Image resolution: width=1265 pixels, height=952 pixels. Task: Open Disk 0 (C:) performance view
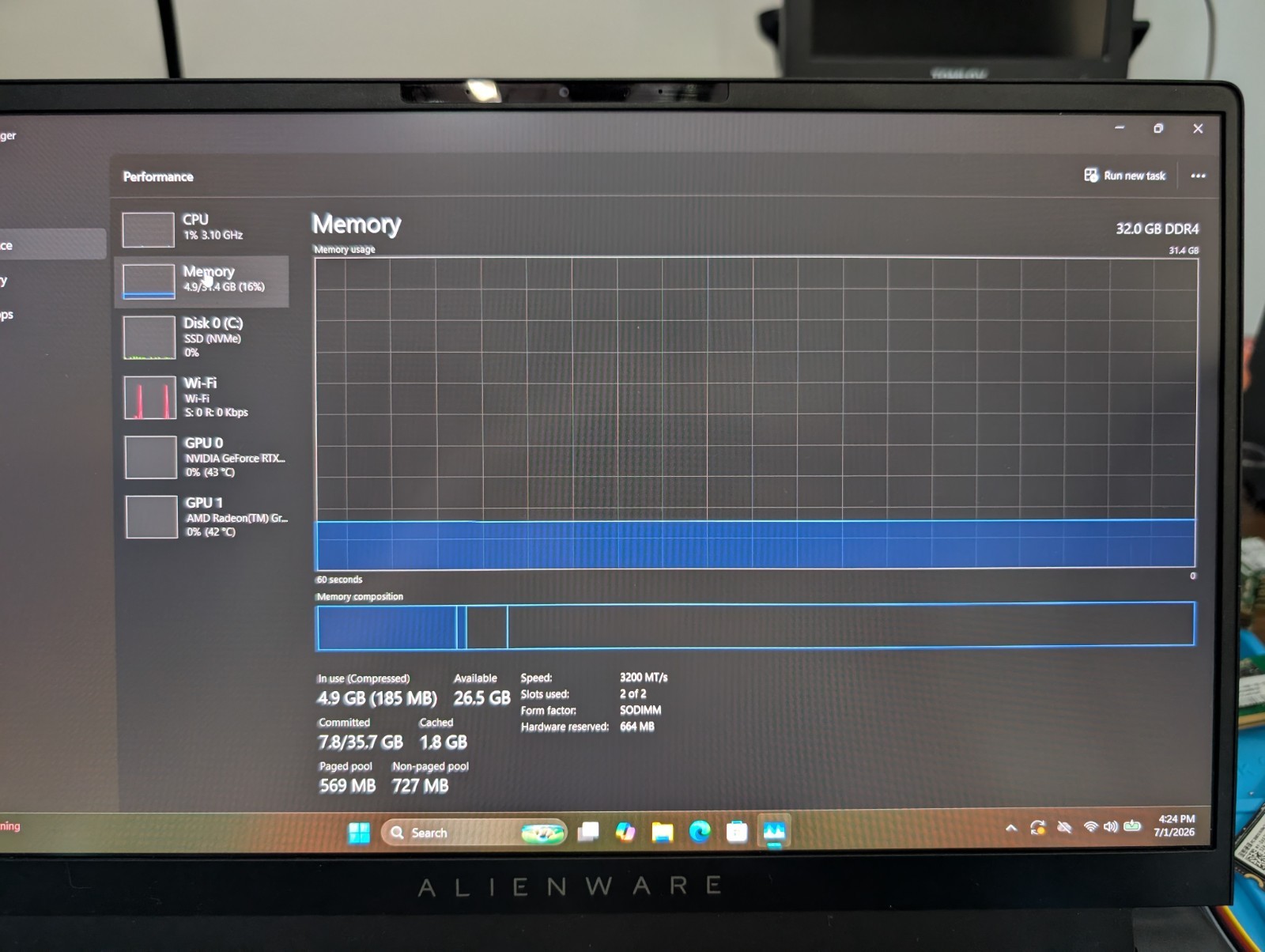click(202, 338)
